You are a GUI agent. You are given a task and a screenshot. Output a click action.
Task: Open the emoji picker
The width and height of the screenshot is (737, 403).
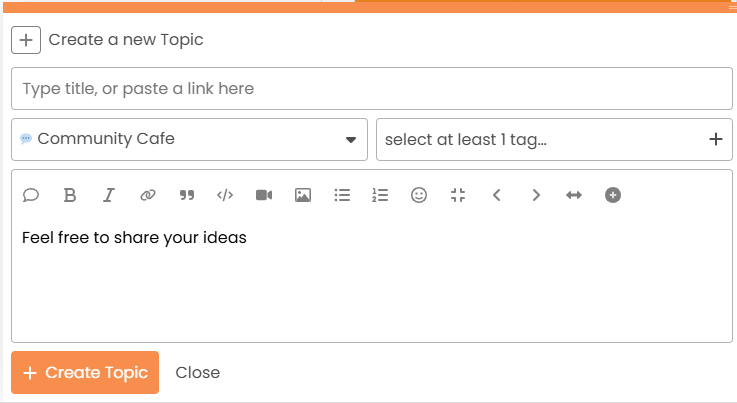[419, 195]
